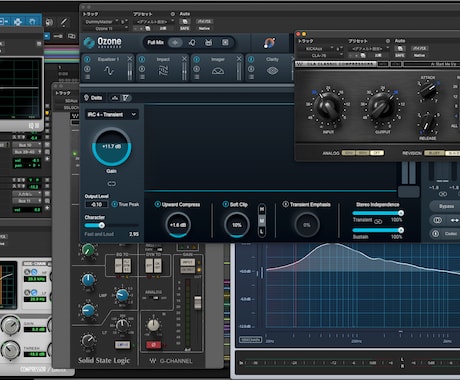Open the CLA-76 window preset dropdown
Screen dimensions: 460x380
(x=369, y=49)
